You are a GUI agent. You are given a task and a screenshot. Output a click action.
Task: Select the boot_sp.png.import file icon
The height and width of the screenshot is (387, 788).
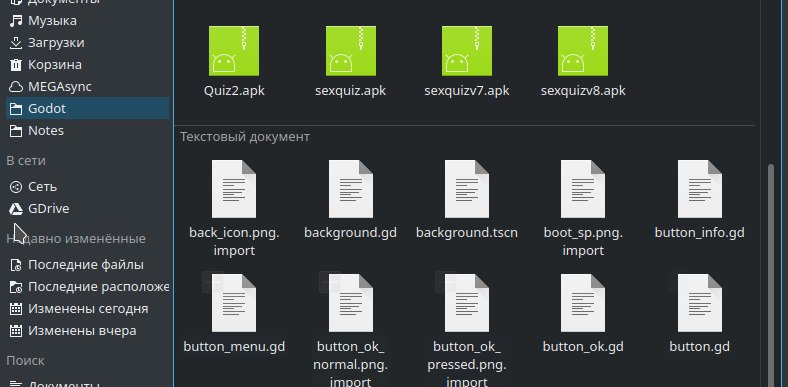point(583,189)
